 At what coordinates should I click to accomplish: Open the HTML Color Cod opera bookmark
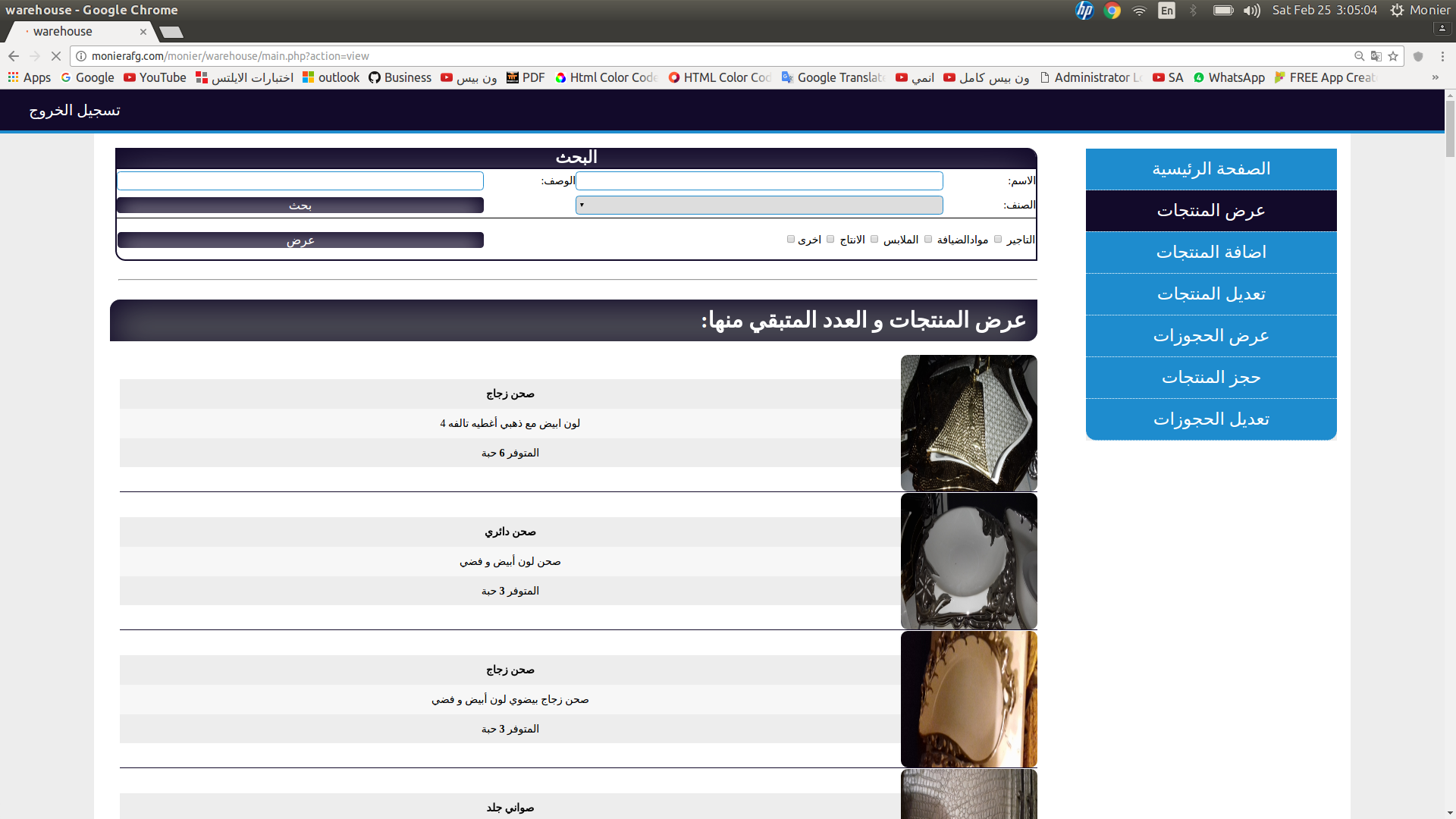coord(720,77)
